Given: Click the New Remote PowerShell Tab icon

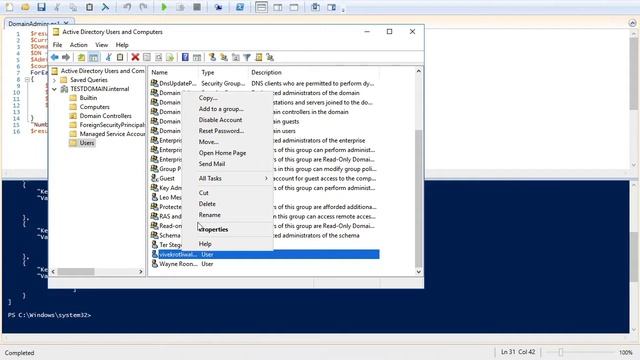Looking at the screenshot, I should [x=218, y=7].
